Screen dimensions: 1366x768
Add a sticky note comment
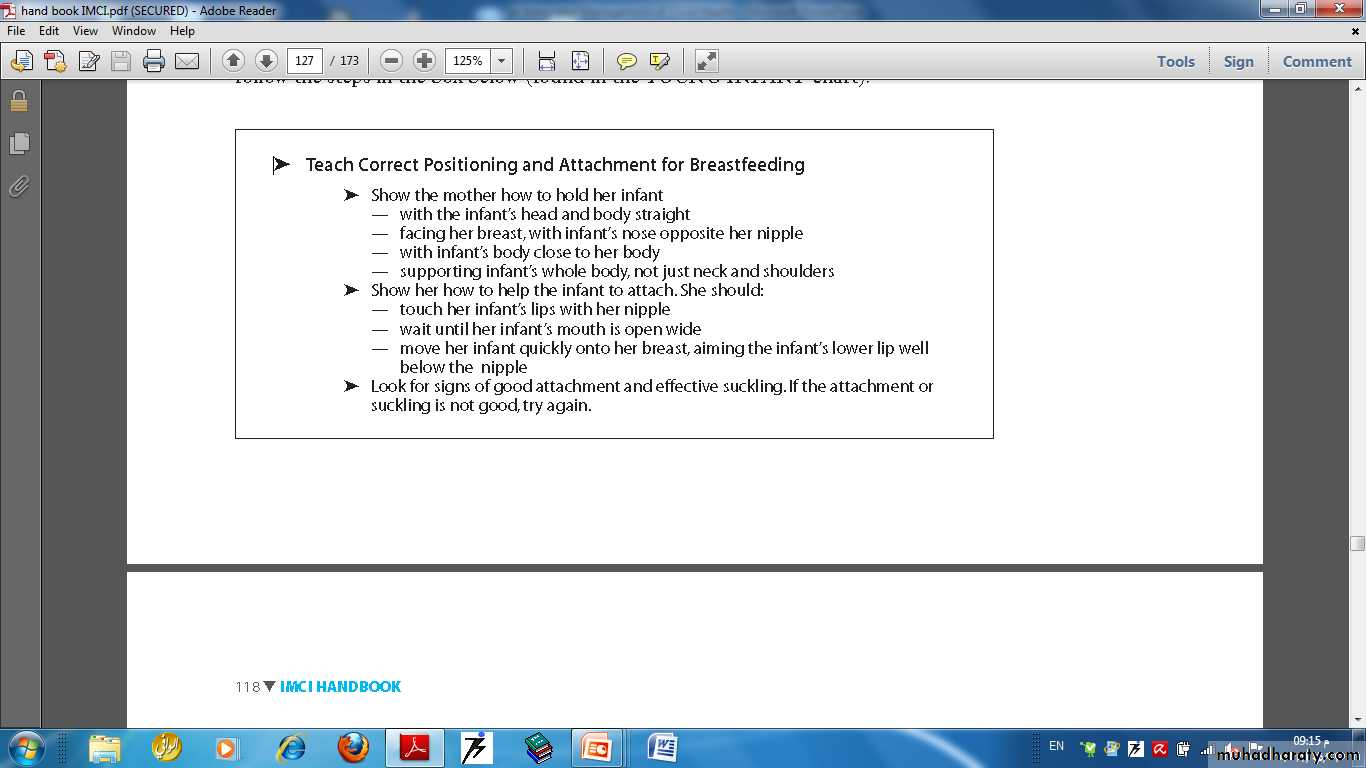click(626, 61)
